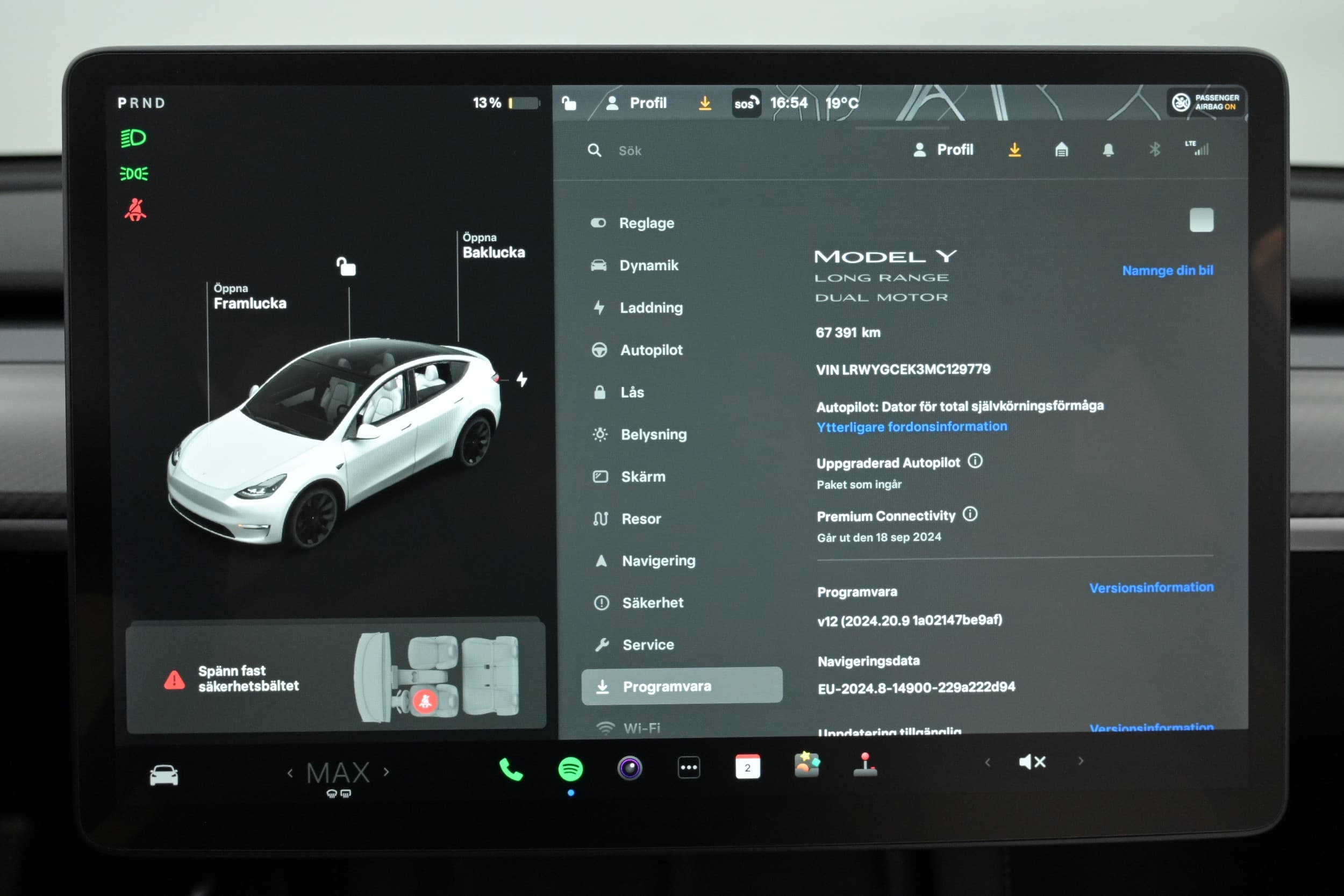
Task: Open the all apps menu (three dots)
Action: pyautogui.click(x=689, y=768)
